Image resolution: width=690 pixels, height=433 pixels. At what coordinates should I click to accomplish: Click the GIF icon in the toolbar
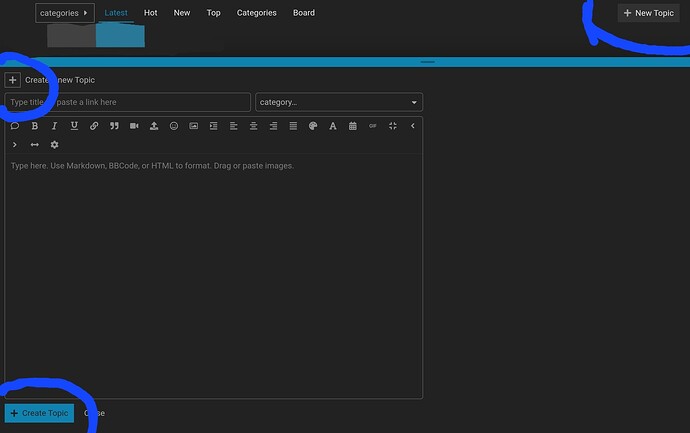[x=373, y=126]
